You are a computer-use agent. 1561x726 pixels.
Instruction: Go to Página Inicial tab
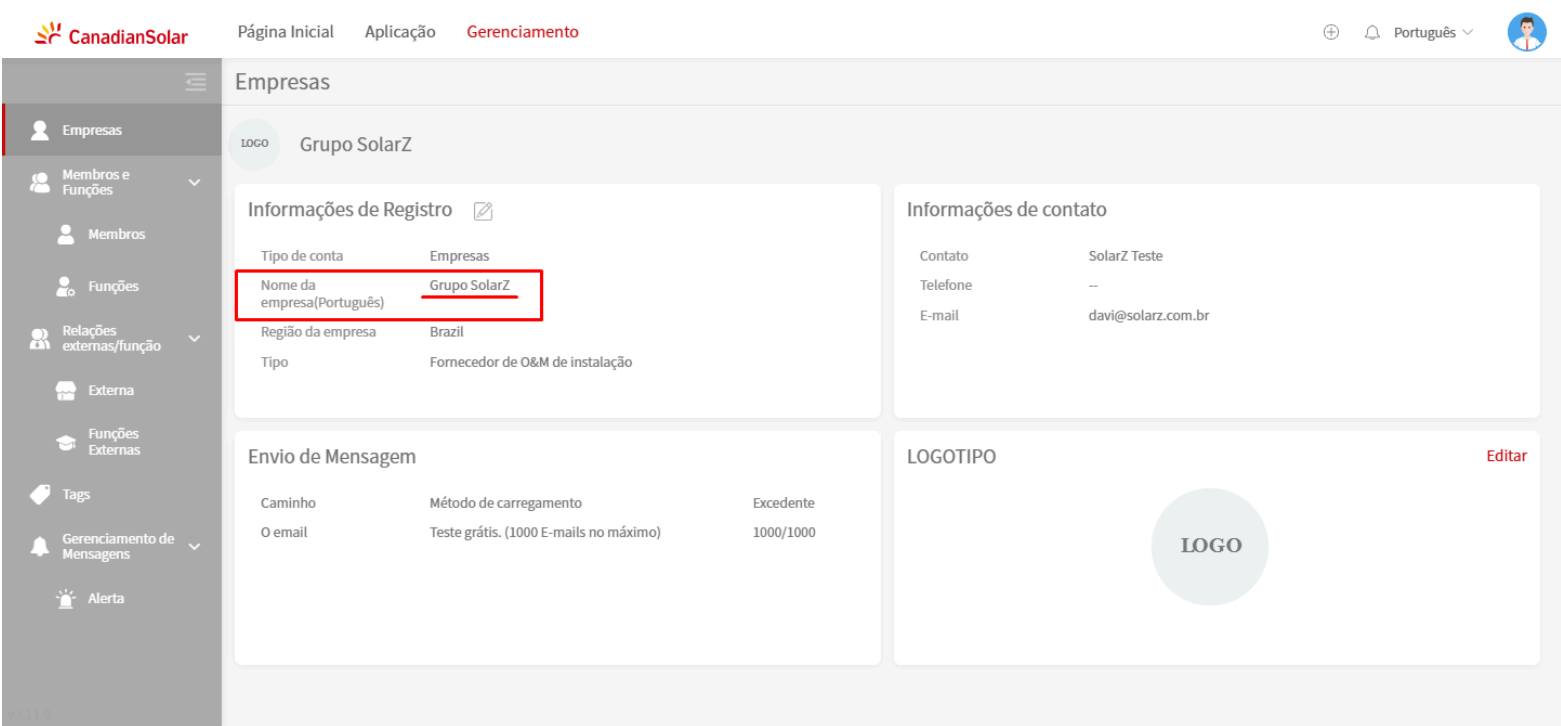tap(285, 32)
